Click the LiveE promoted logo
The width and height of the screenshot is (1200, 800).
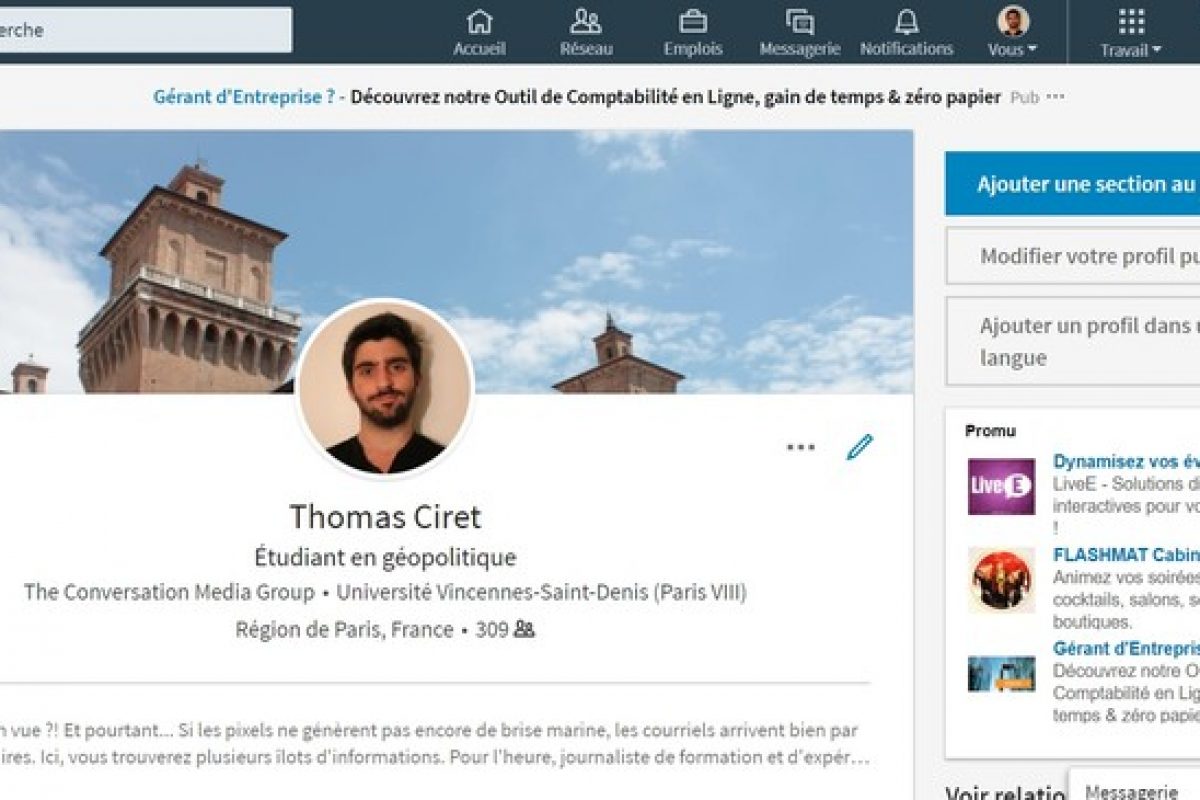pos(1001,487)
